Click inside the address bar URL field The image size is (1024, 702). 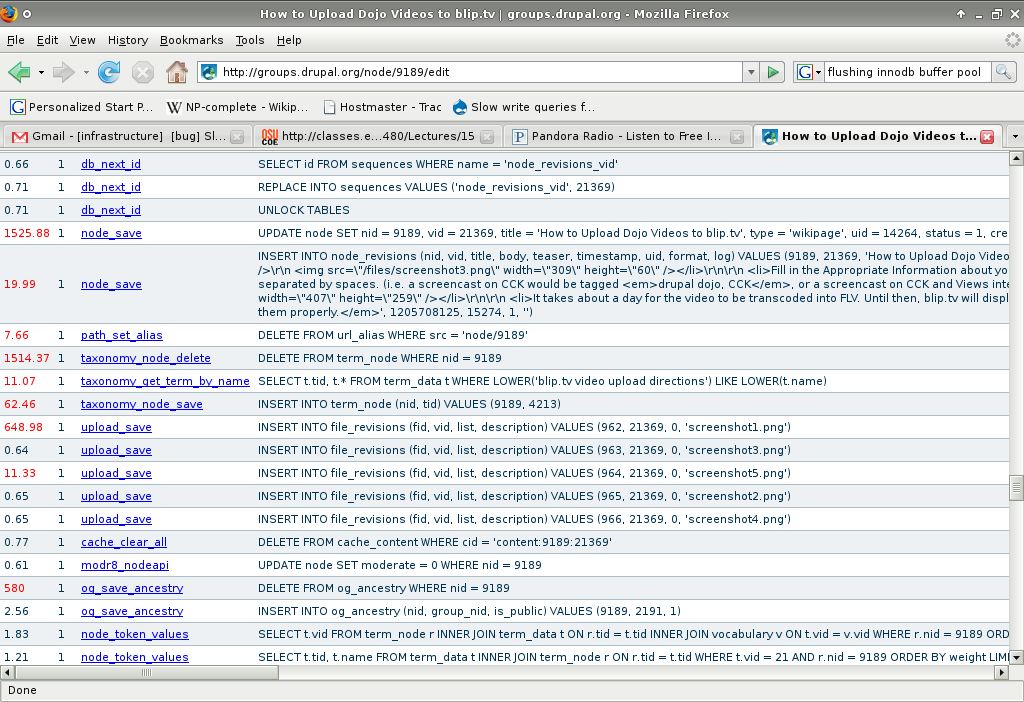pyautogui.click(x=480, y=72)
